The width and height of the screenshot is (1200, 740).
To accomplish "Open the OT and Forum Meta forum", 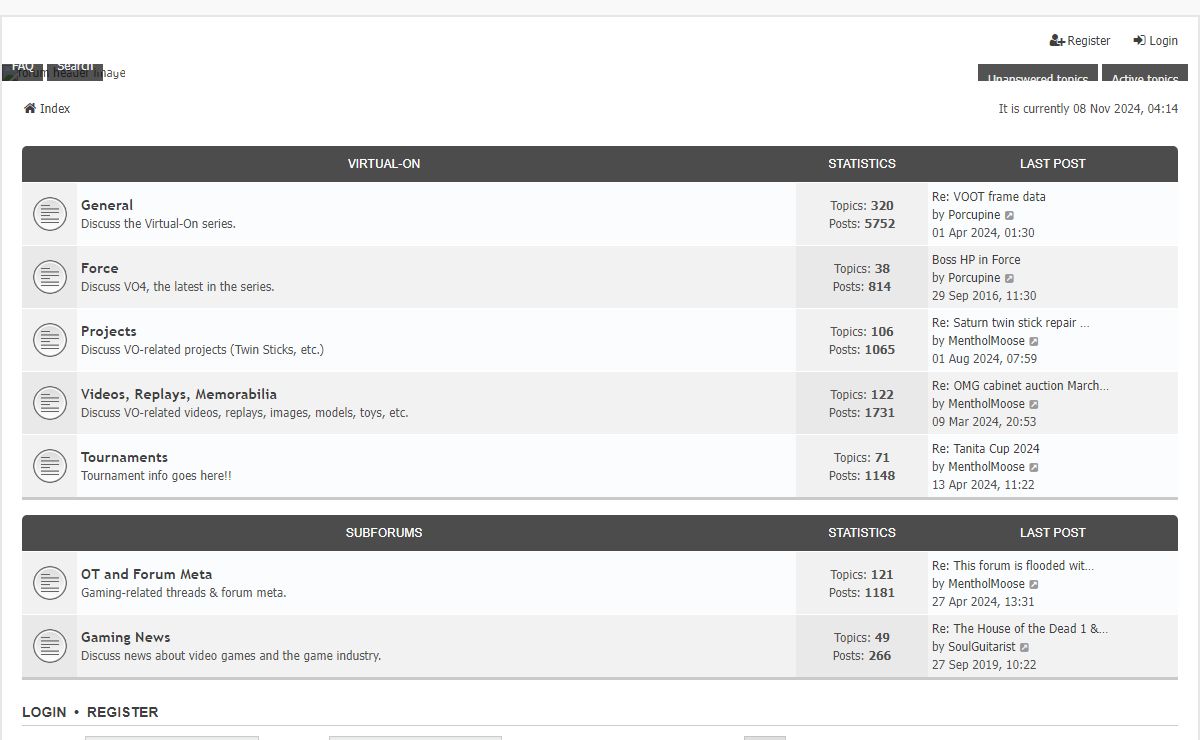I will coord(146,574).
